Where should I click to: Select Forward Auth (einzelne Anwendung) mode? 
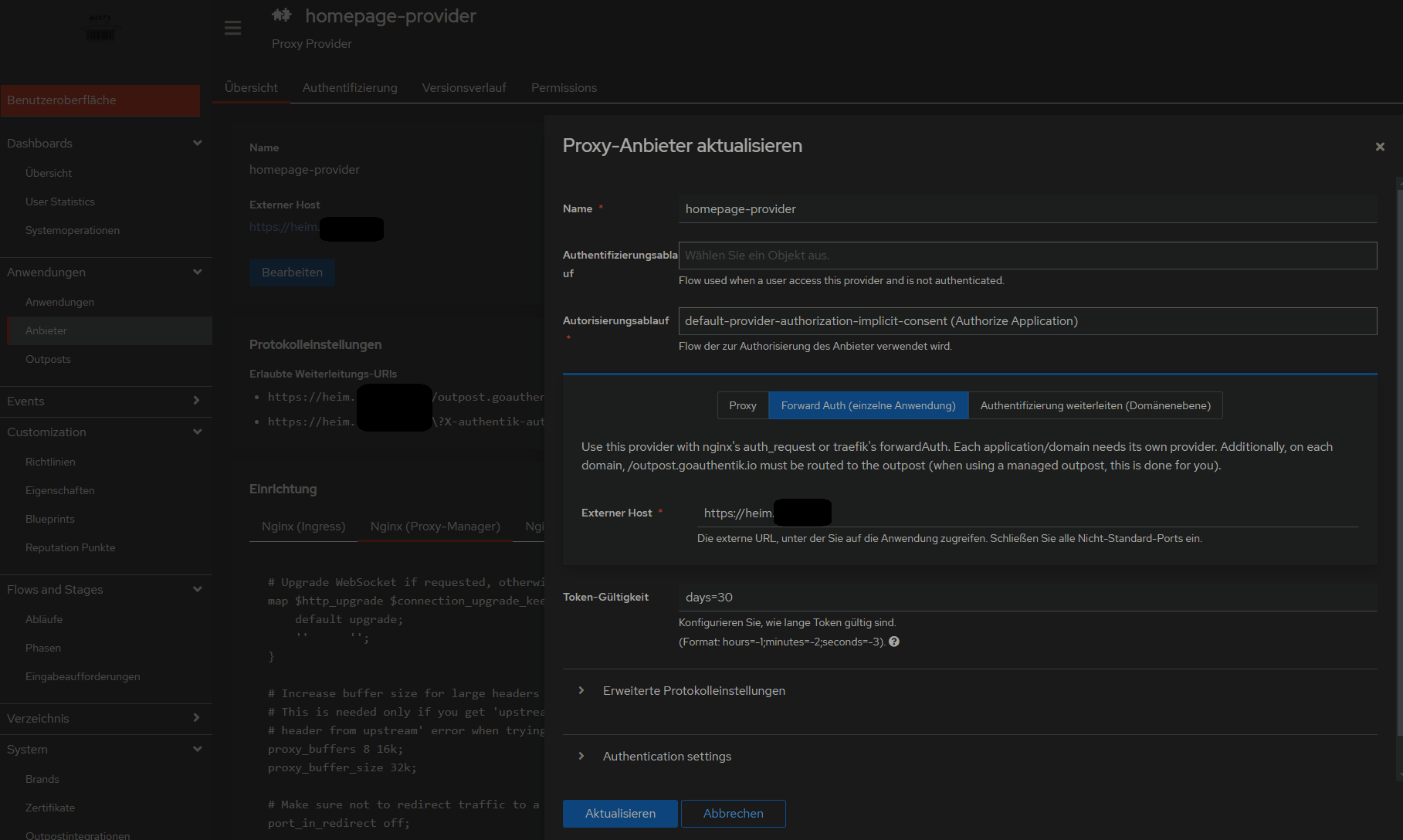coord(868,406)
